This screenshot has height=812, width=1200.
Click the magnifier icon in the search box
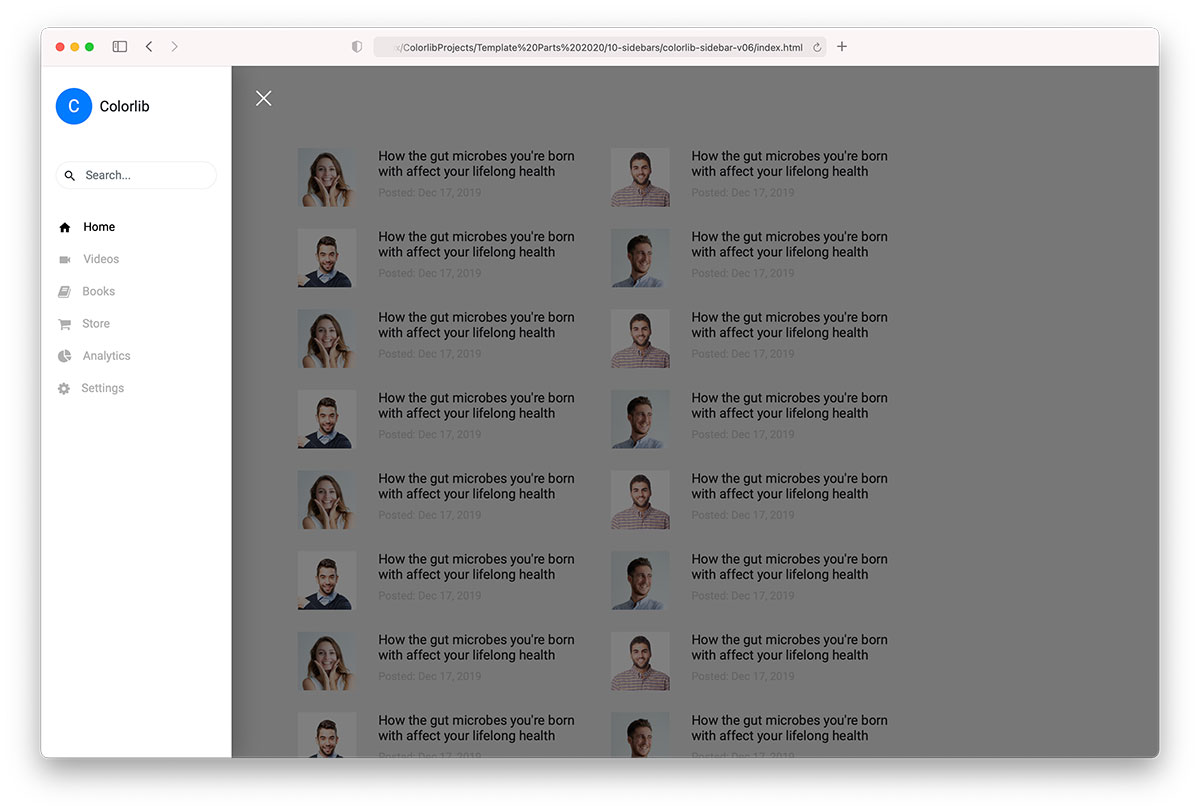pos(70,175)
